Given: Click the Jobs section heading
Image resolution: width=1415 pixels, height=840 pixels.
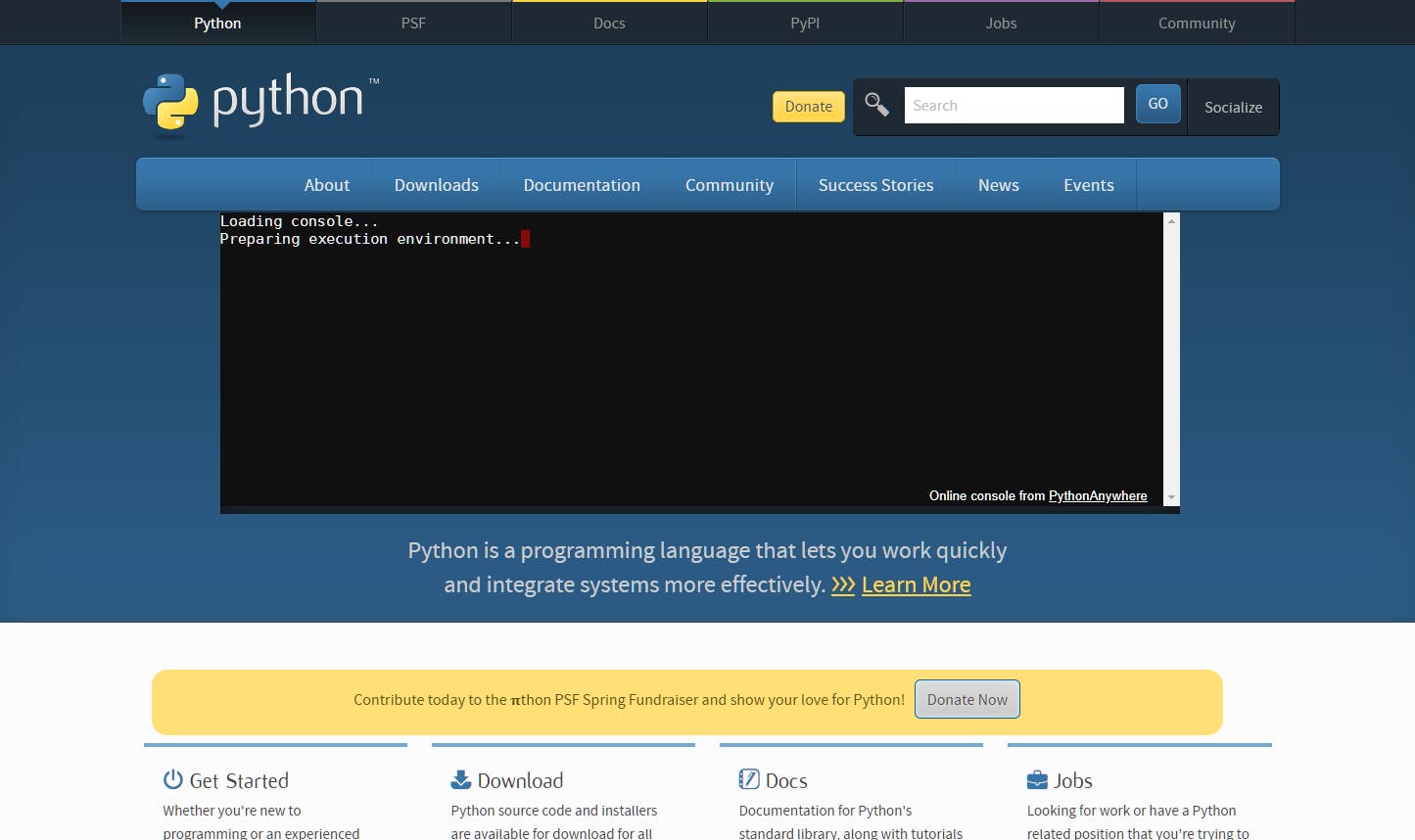Looking at the screenshot, I should 1073,780.
